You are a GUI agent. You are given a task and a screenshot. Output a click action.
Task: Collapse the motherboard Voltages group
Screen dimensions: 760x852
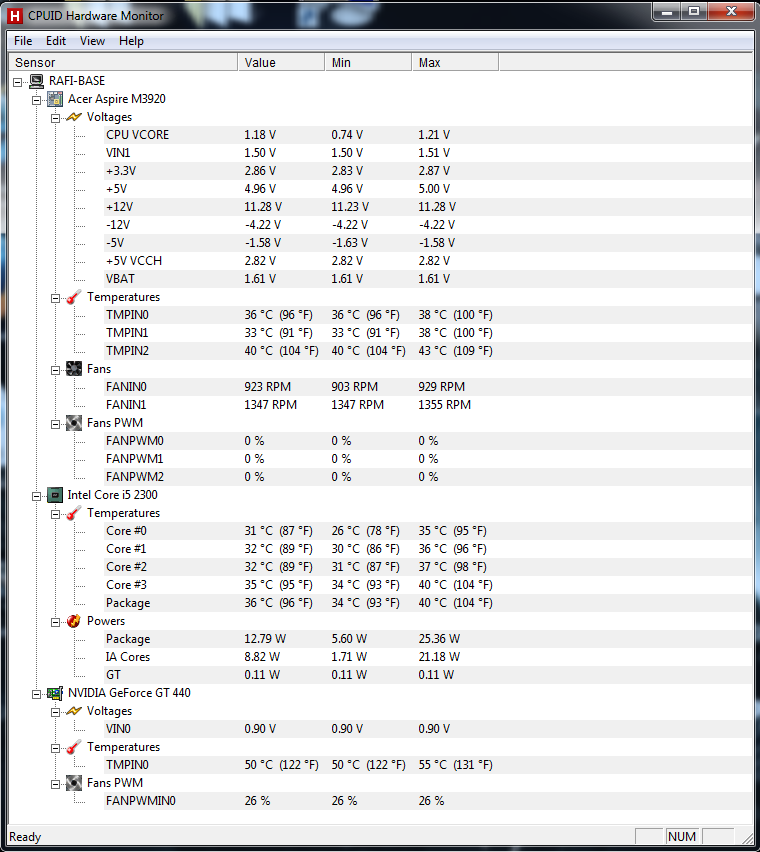(55, 118)
